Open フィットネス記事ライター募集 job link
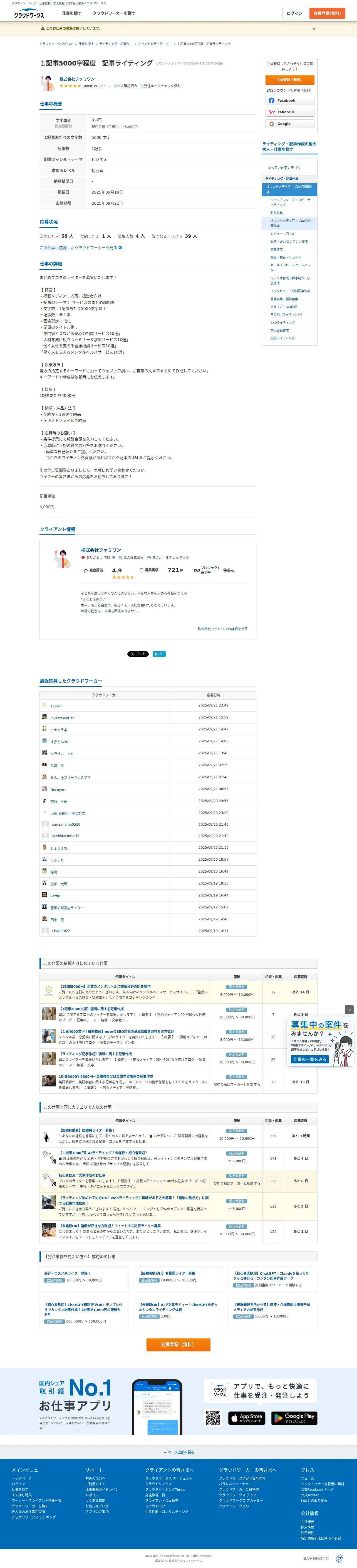 coord(110,1226)
